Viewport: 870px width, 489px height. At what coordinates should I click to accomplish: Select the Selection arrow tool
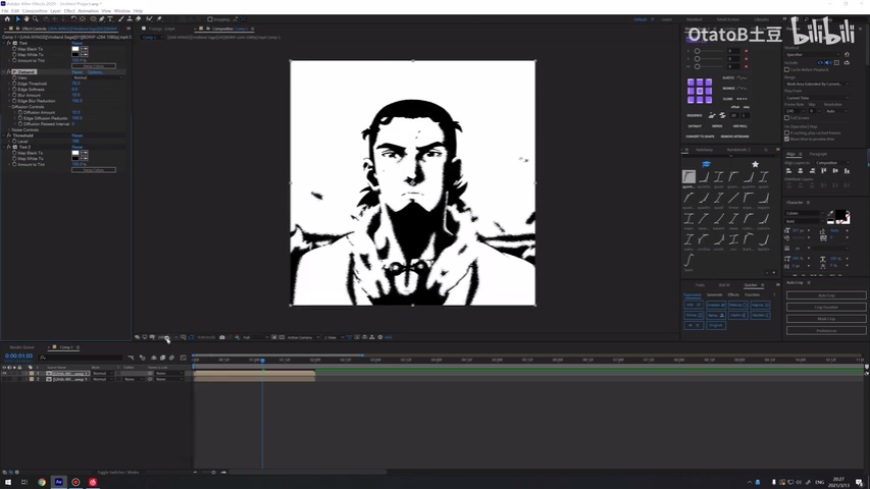point(18,19)
